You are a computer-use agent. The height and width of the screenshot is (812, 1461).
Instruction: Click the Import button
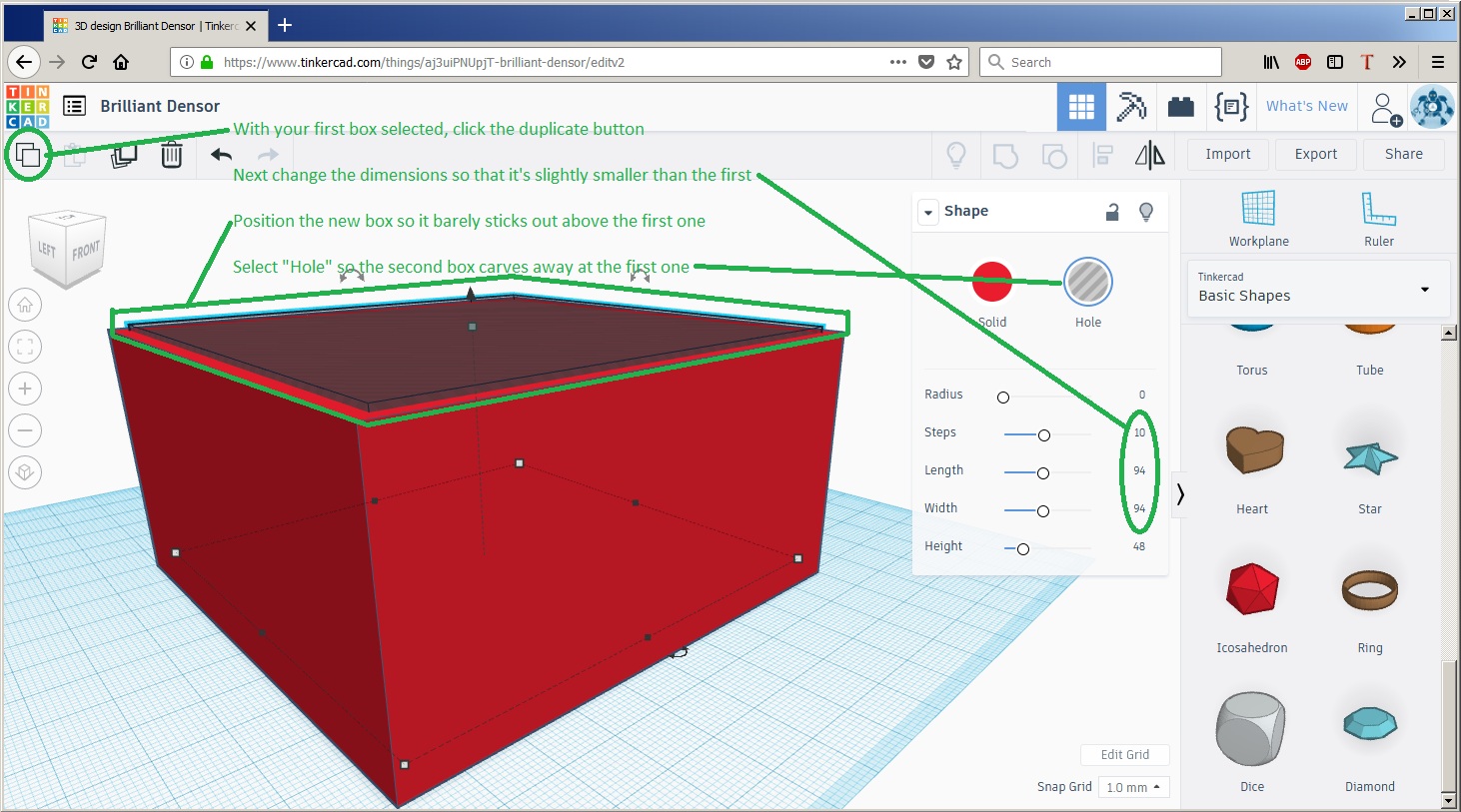(x=1228, y=154)
